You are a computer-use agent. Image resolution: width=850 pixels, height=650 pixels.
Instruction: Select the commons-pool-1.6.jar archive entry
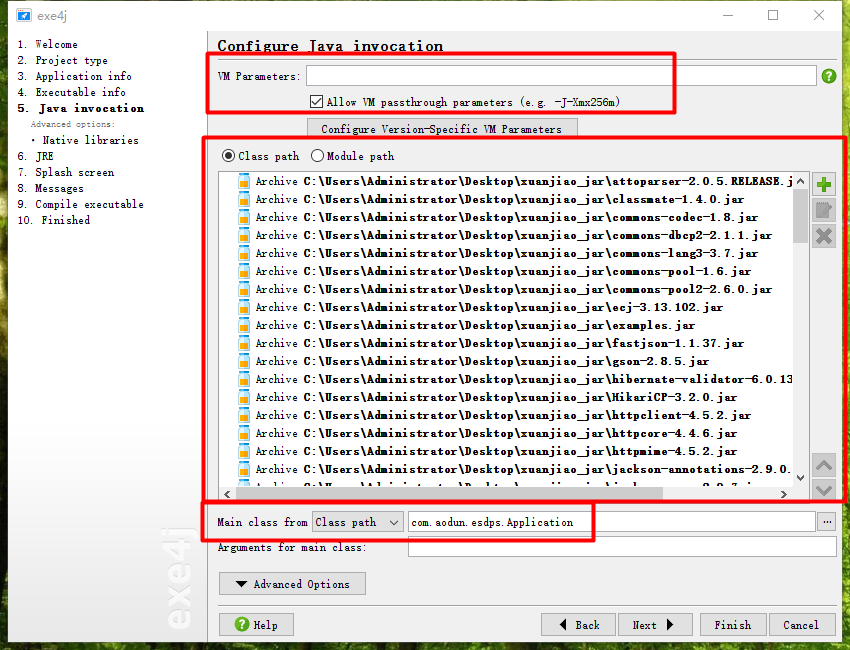pos(494,271)
